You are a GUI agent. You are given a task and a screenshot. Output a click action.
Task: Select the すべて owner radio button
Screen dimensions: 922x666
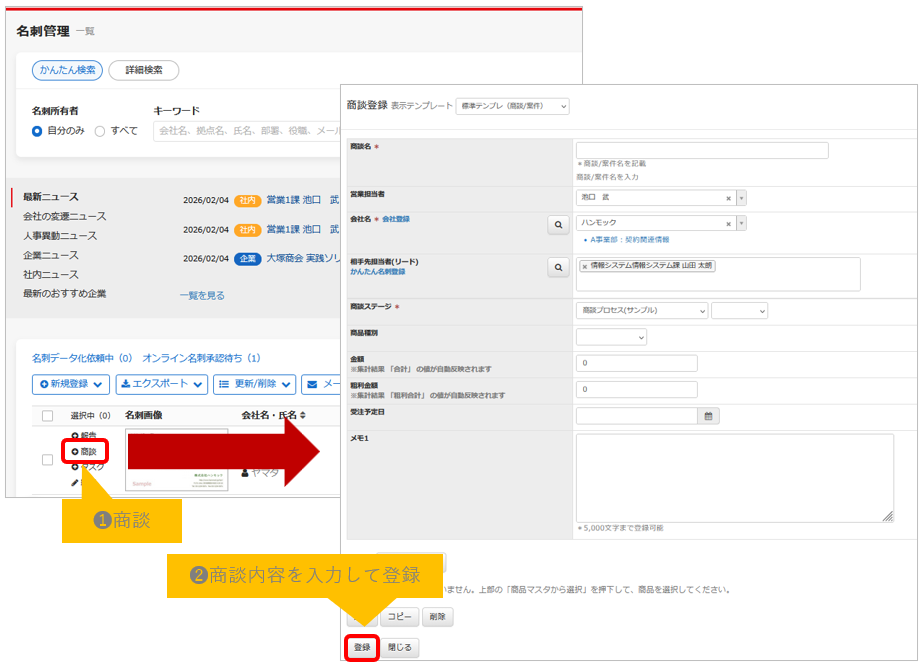click(x=100, y=131)
